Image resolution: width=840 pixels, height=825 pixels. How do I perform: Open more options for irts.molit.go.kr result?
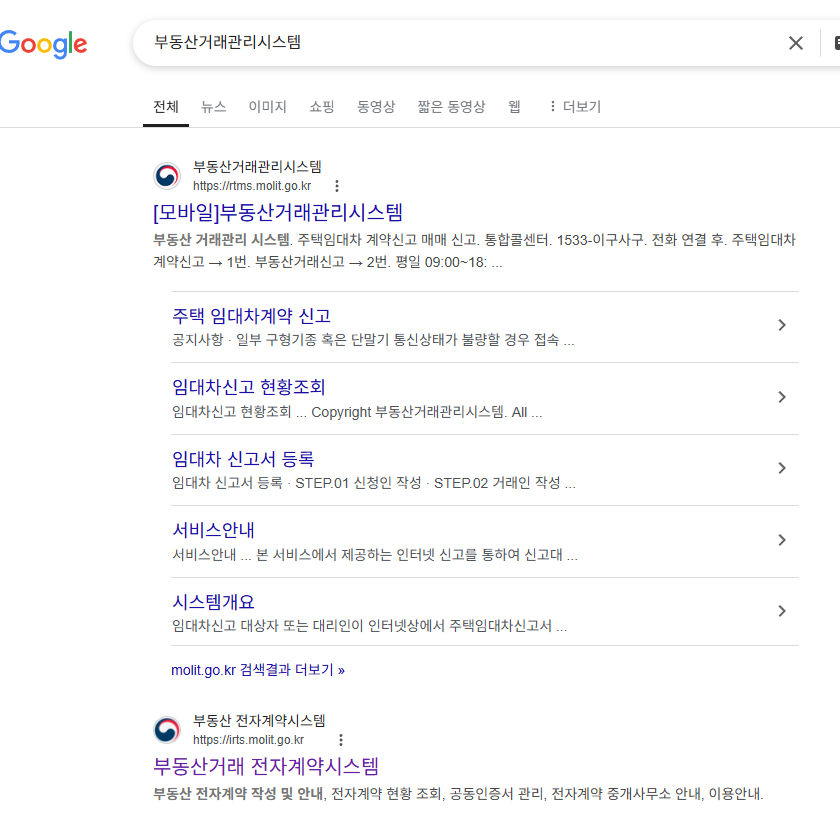341,740
